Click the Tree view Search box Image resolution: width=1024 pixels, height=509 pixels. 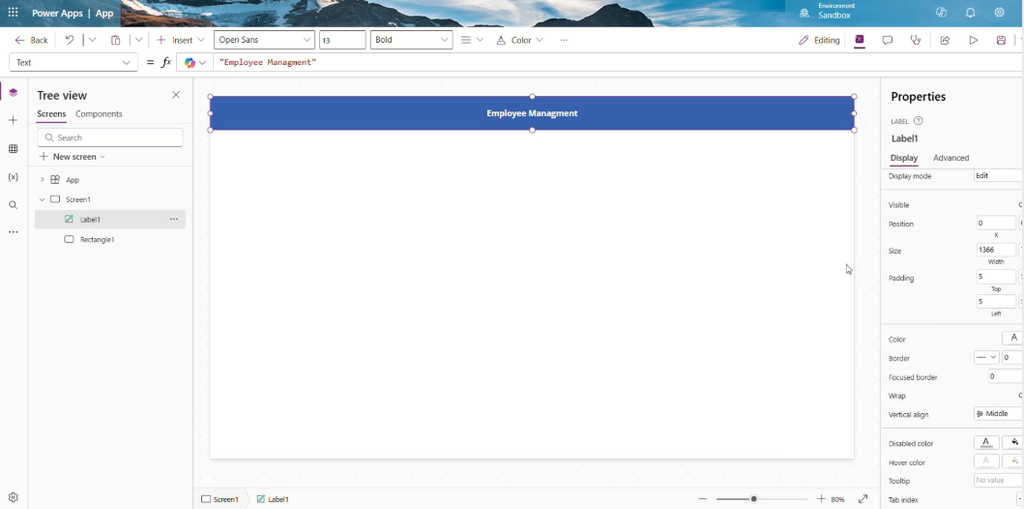tap(110, 137)
